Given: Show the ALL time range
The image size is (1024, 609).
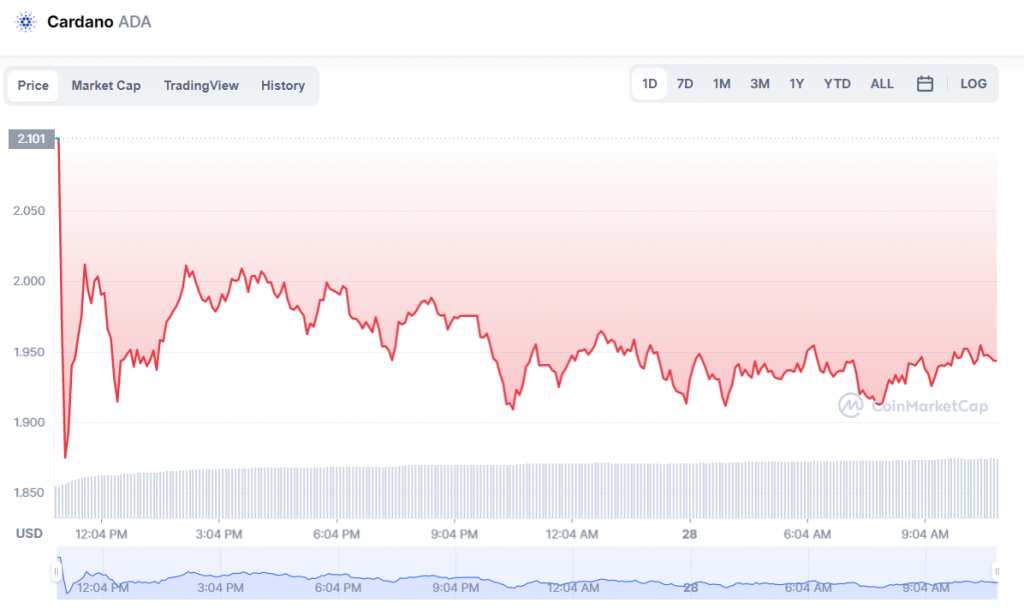Looking at the screenshot, I should coord(882,84).
